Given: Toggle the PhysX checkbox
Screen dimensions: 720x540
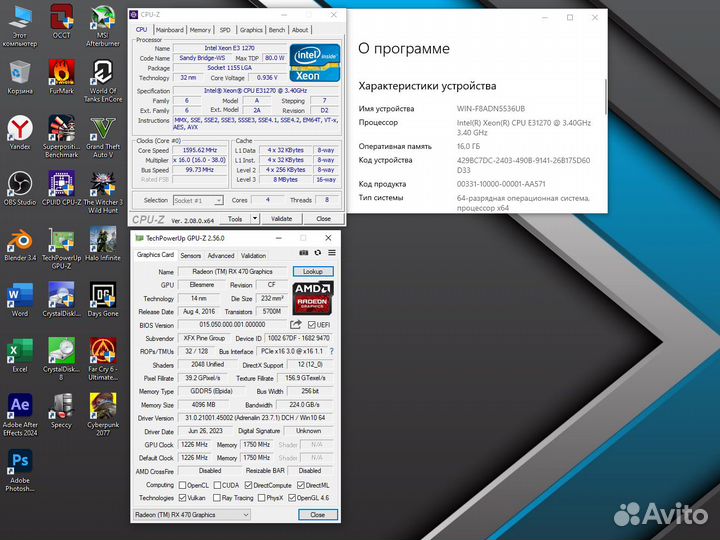Looking at the screenshot, I should (x=262, y=498).
